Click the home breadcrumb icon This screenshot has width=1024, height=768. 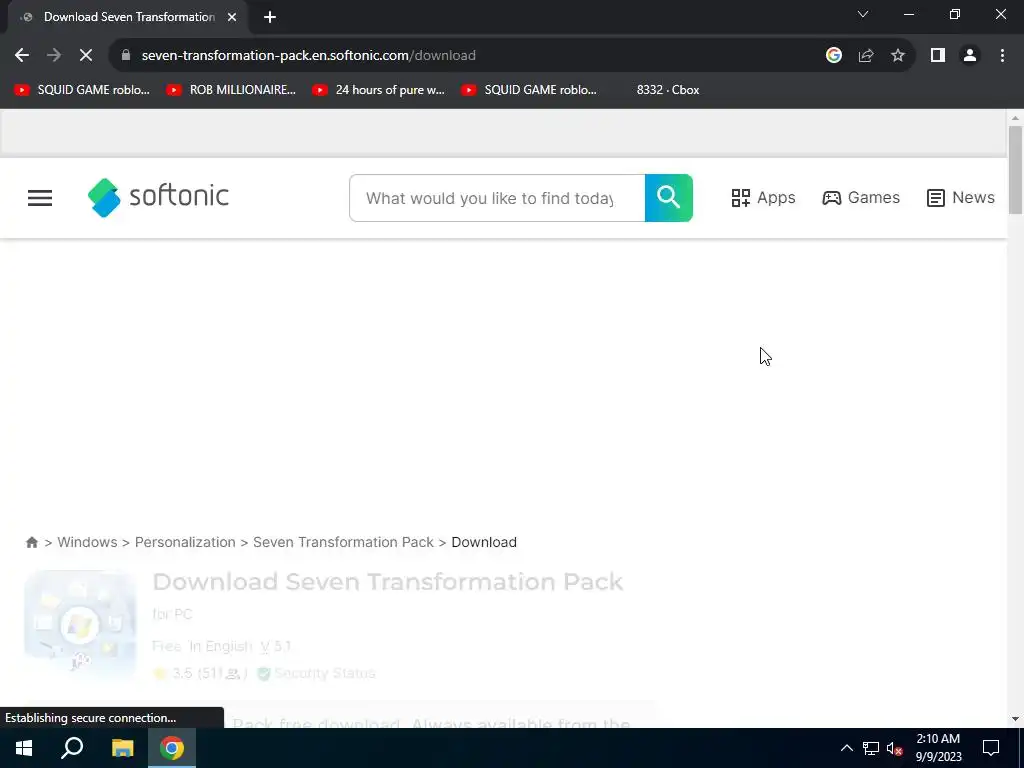[x=31, y=543]
